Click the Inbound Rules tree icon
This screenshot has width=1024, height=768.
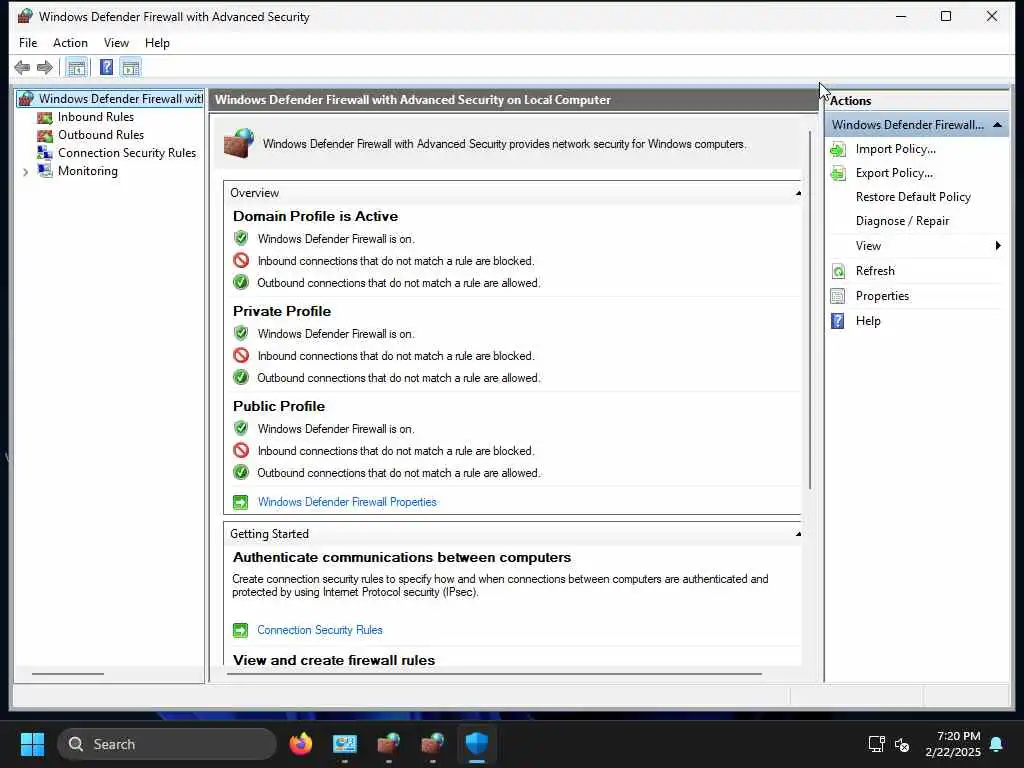tap(44, 118)
